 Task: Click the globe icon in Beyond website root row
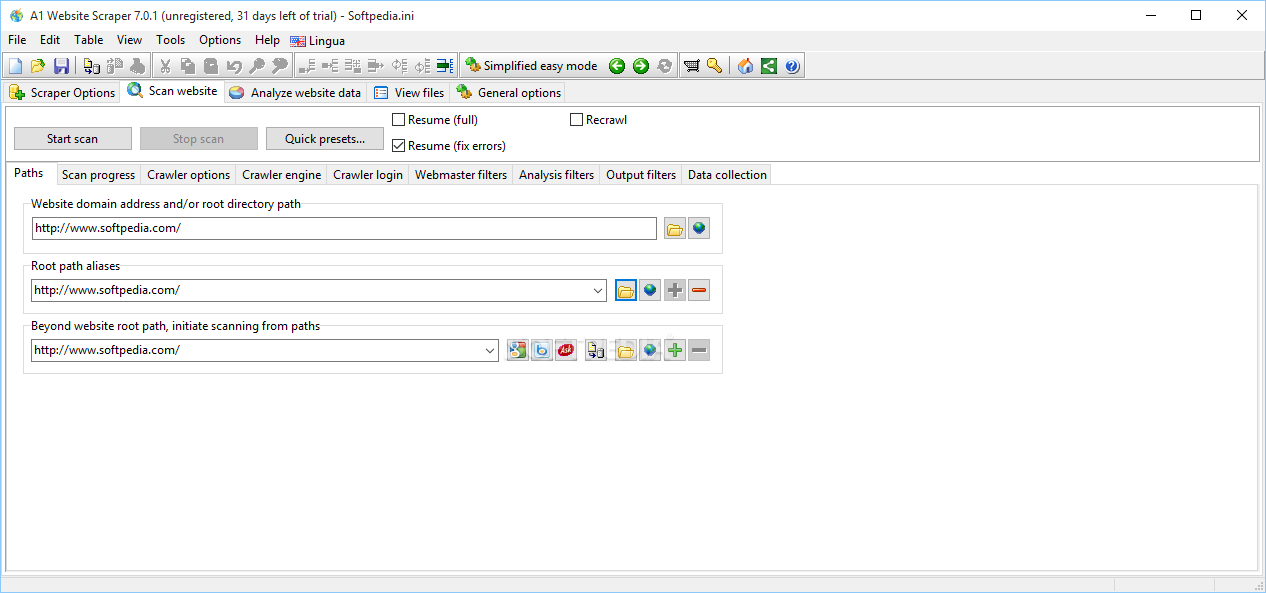650,350
